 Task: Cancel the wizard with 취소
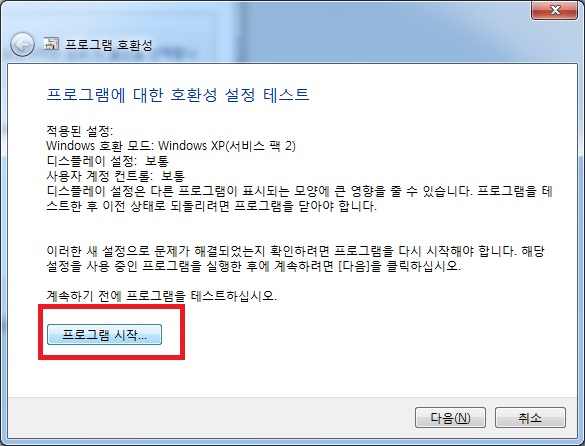(x=530, y=417)
